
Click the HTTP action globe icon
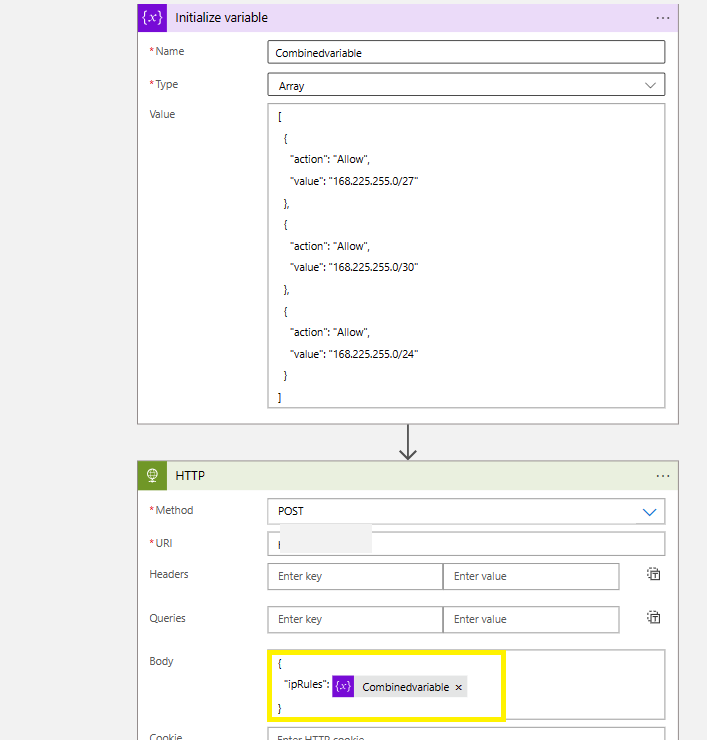click(152, 475)
